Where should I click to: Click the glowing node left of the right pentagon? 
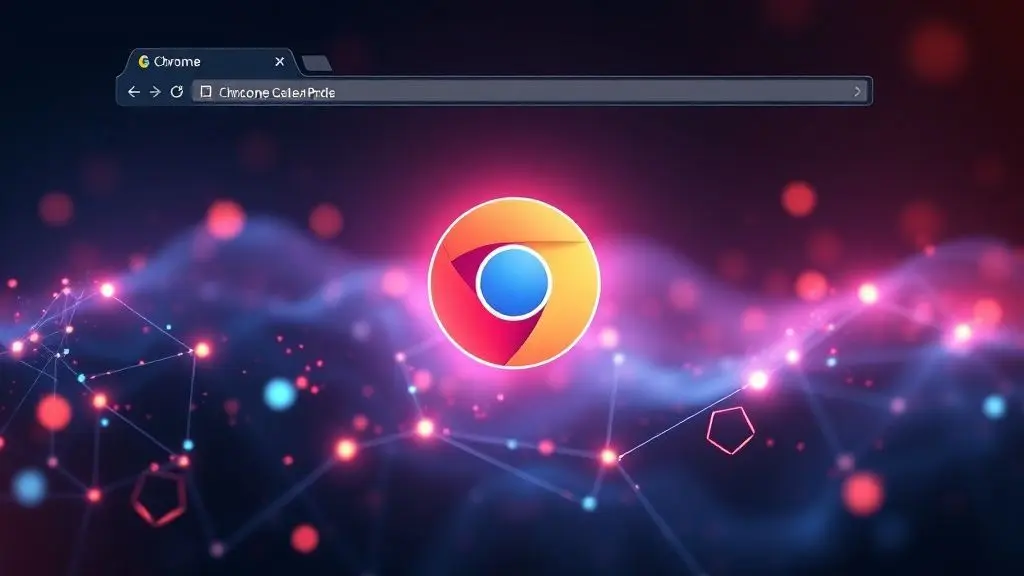pos(608,457)
